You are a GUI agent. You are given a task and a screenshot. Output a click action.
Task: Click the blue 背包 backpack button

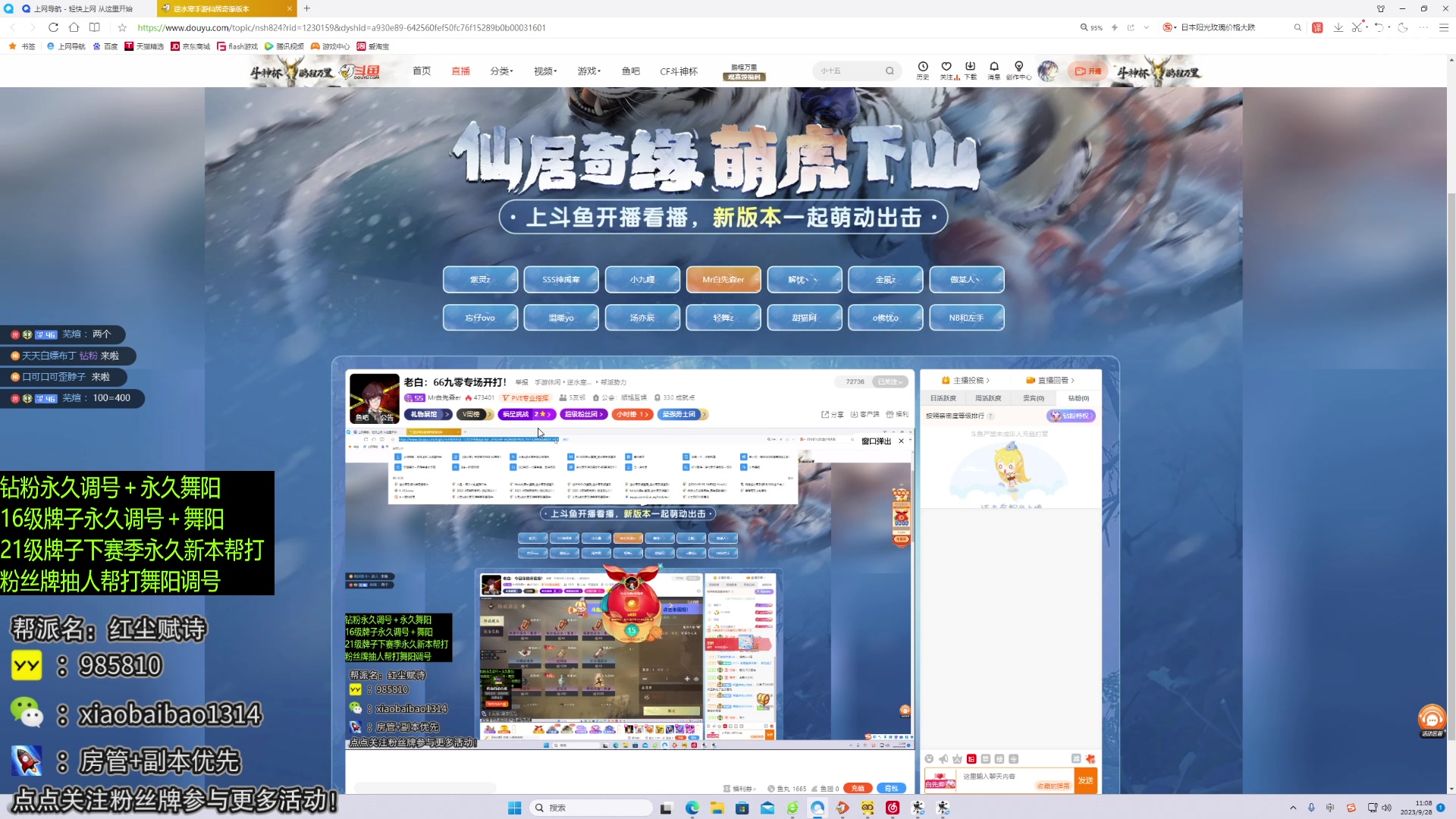tap(891, 789)
